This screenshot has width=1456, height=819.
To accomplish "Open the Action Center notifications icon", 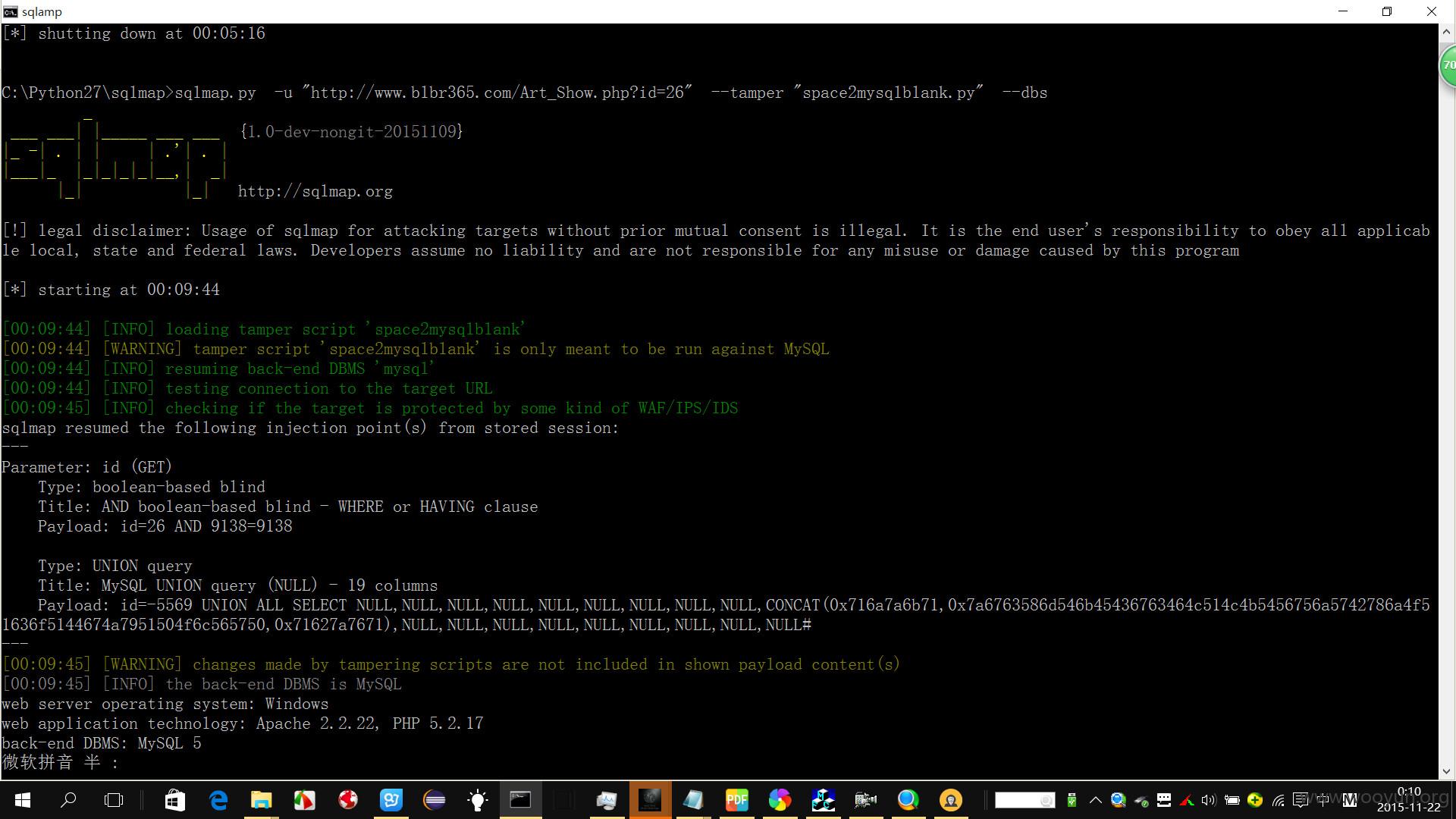I will point(1301,800).
